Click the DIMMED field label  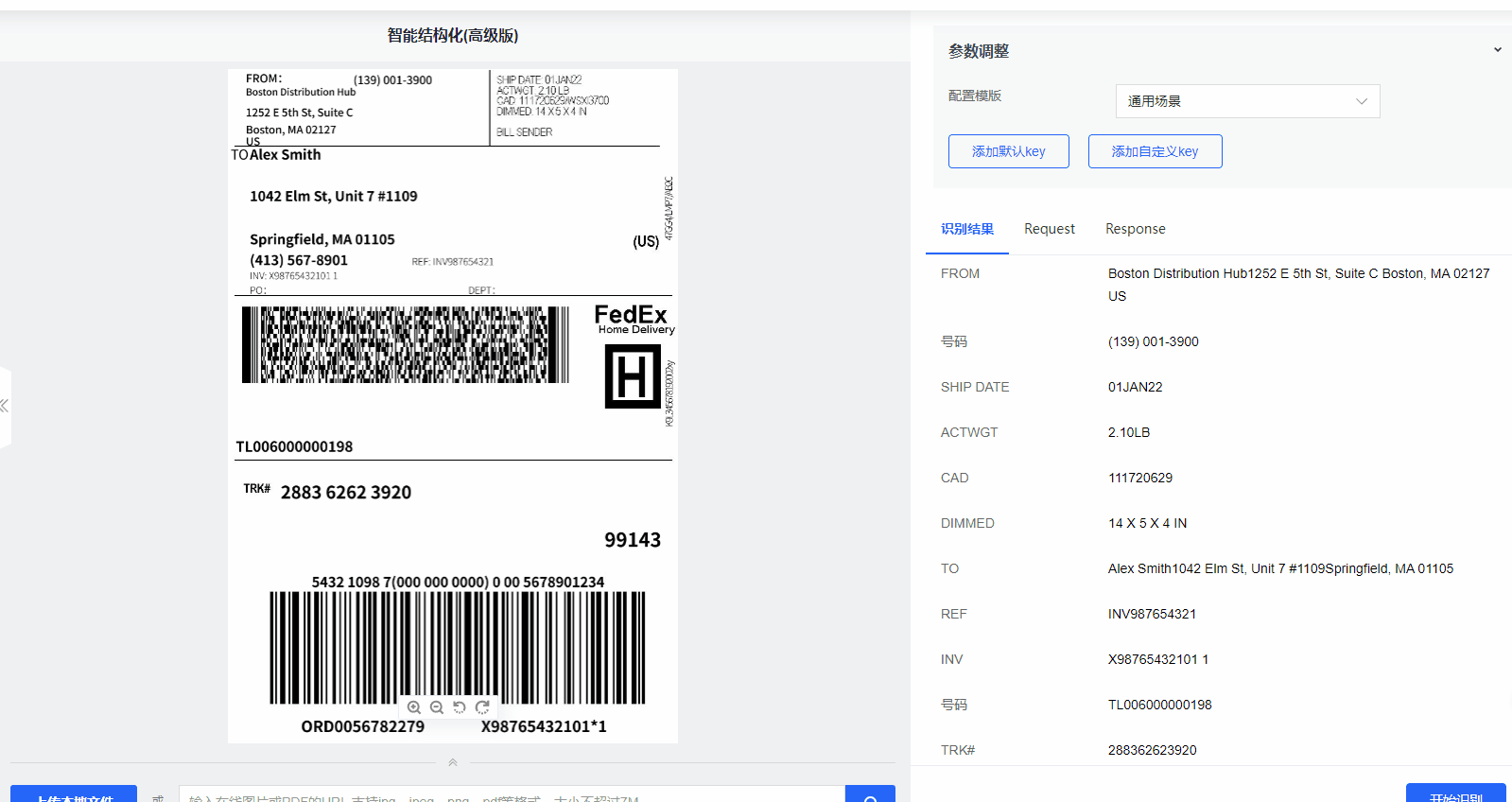[967, 523]
